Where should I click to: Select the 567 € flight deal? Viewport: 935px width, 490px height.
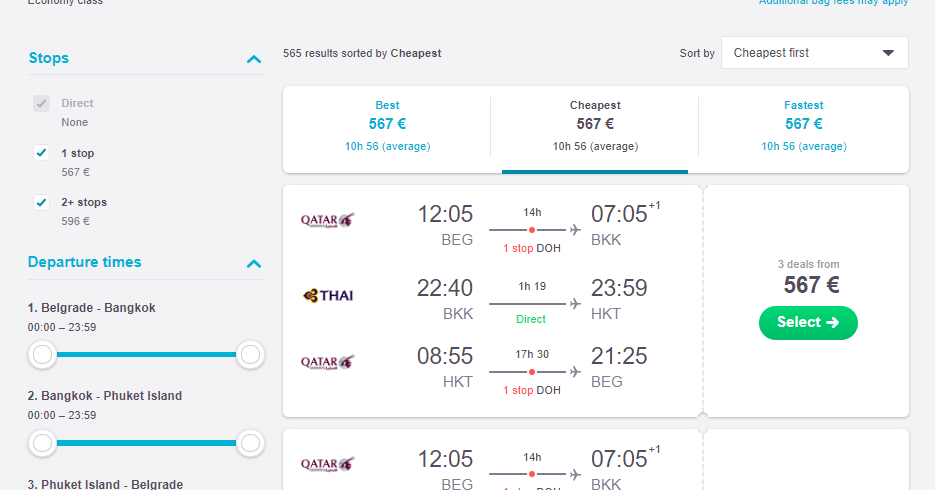pyautogui.click(x=808, y=322)
